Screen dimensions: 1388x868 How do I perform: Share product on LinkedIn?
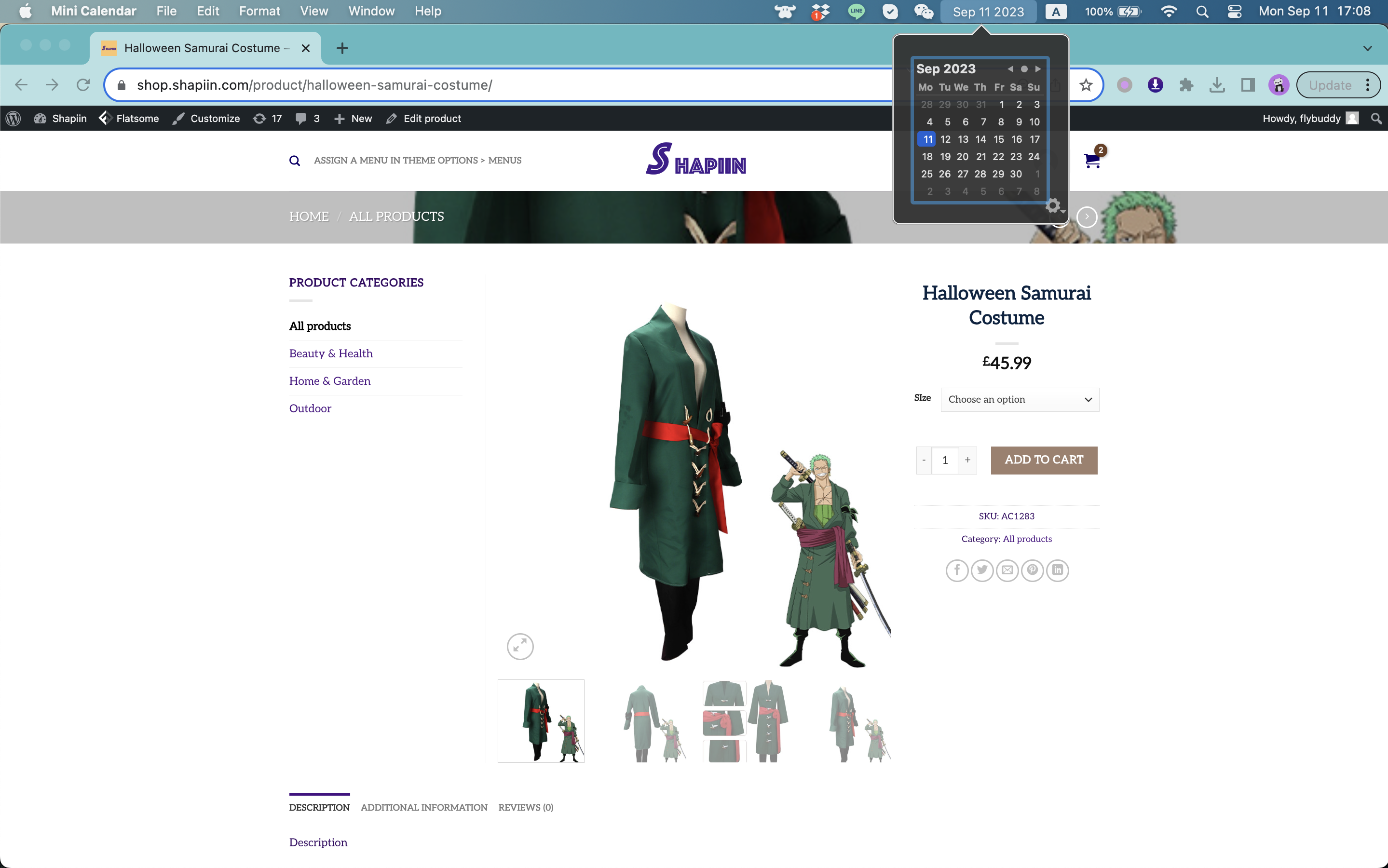coord(1057,570)
